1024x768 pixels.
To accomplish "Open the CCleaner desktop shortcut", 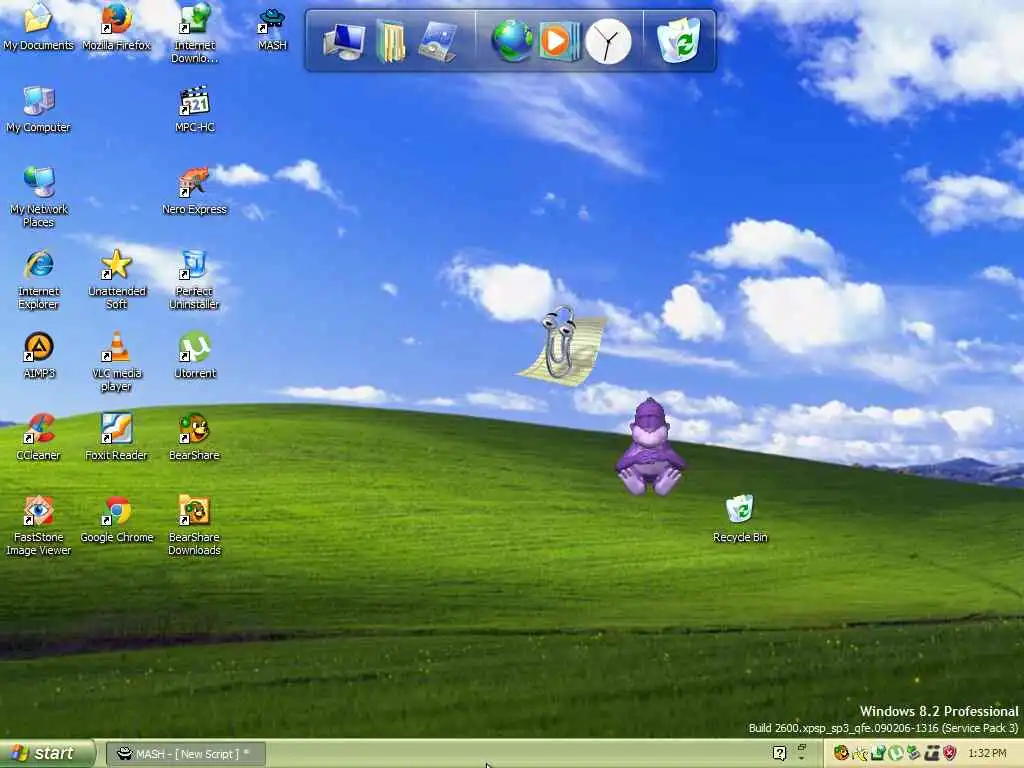I will coord(38,438).
